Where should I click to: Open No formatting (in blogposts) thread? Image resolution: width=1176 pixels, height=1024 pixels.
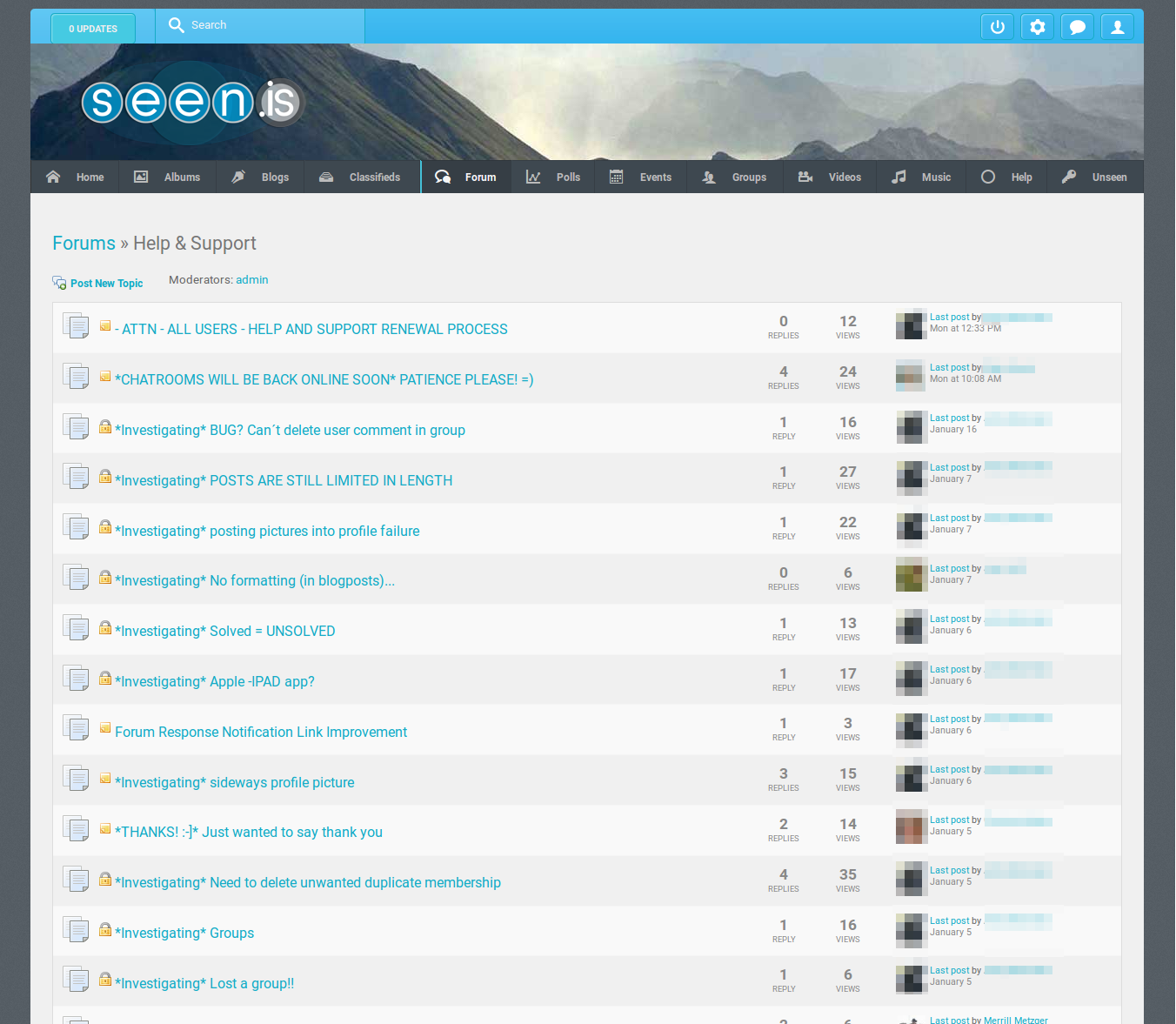(x=255, y=581)
